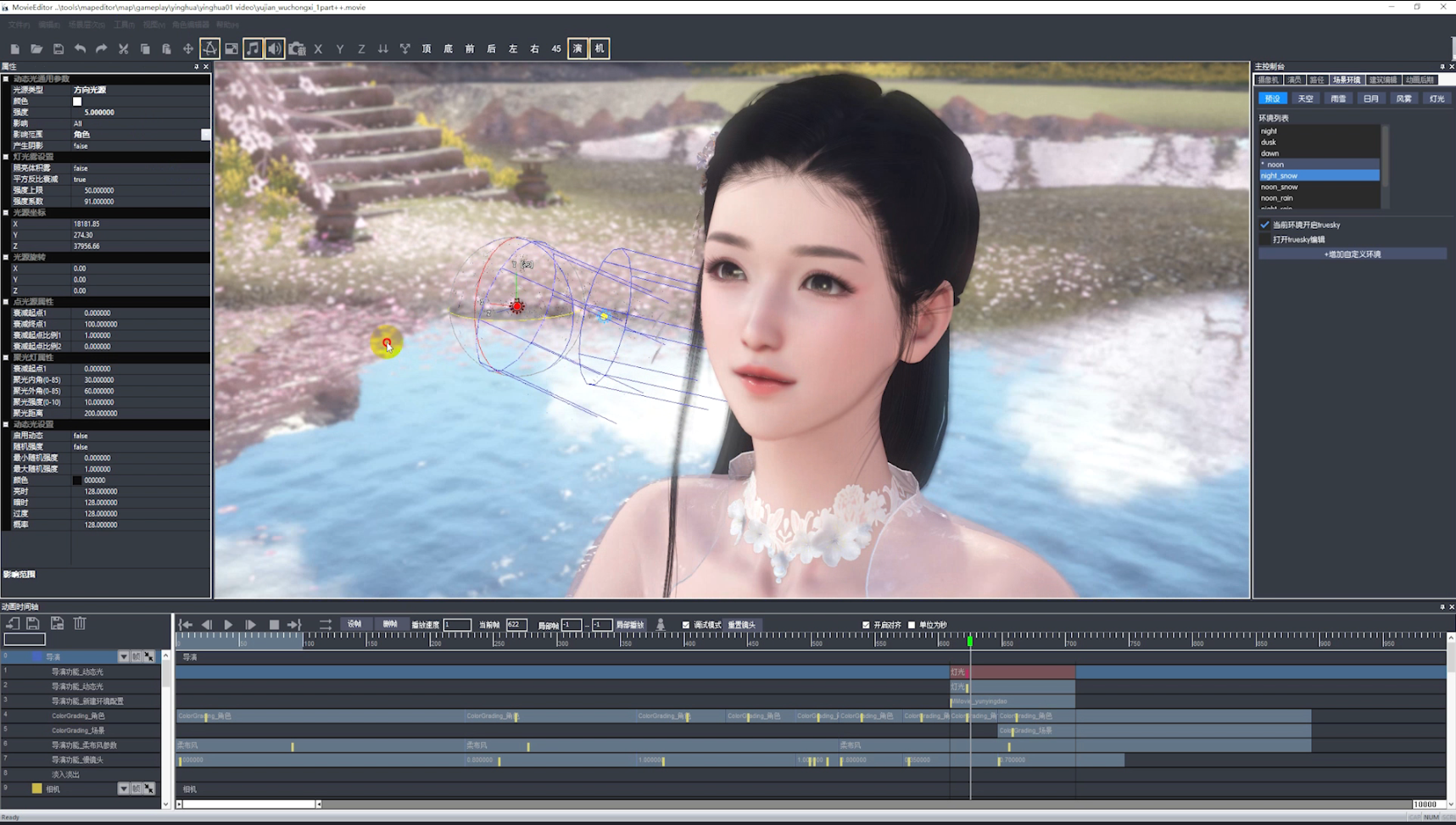The height and width of the screenshot is (825, 1456).
Task: Click the 灯光 environment category button
Action: (x=1437, y=98)
